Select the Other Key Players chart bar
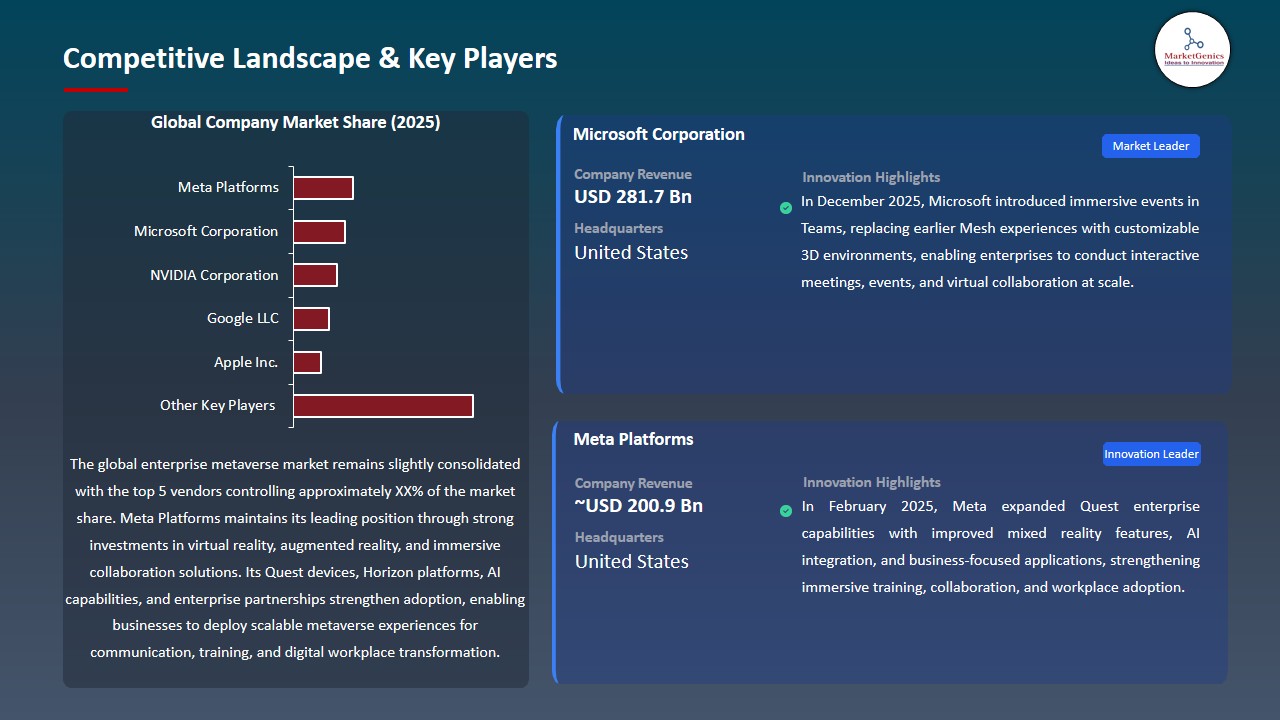Viewport: 1280px width, 720px height. point(383,406)
